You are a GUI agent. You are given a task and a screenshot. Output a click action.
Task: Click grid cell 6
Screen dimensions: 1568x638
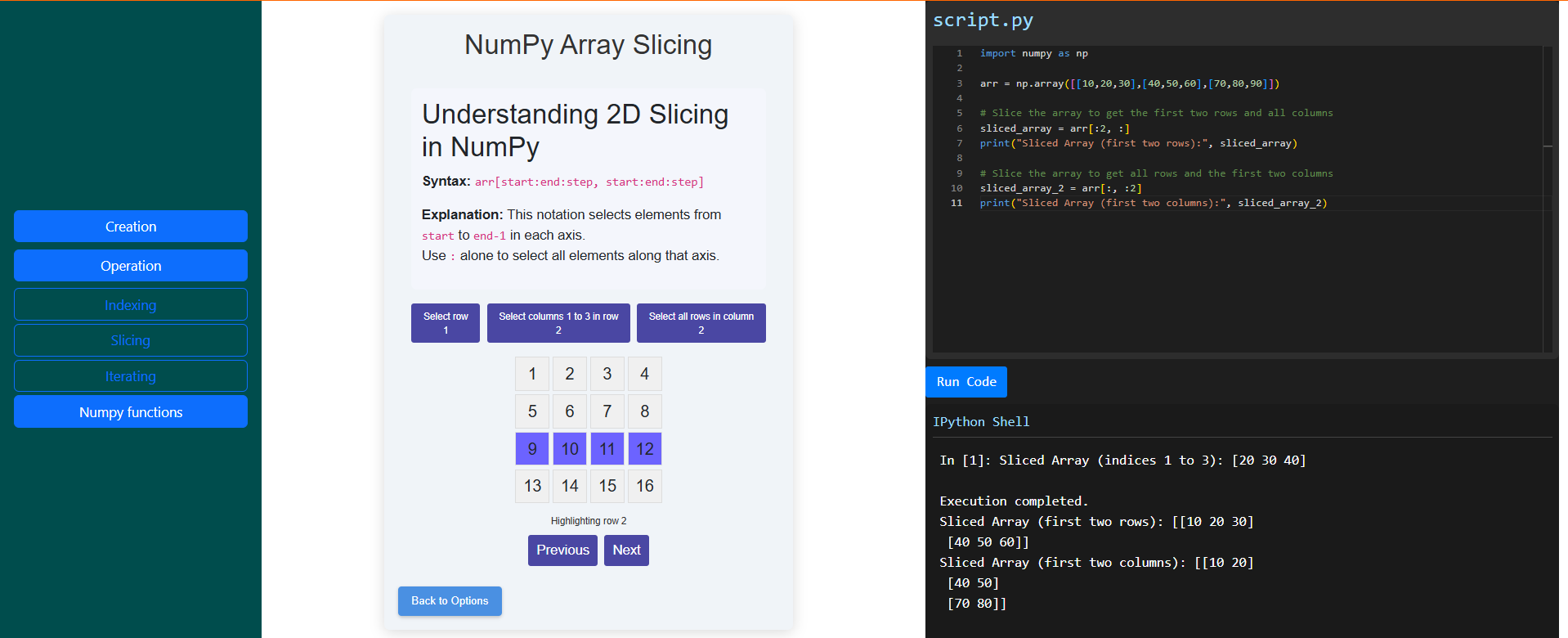point(570,411)
